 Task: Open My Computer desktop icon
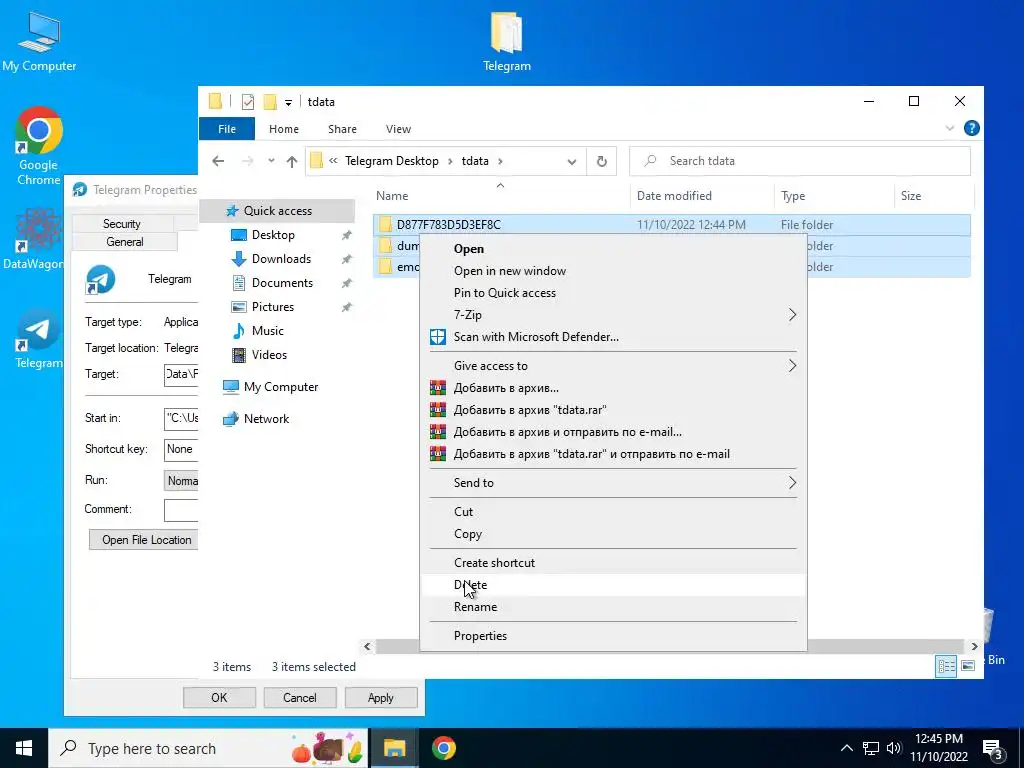39,40
